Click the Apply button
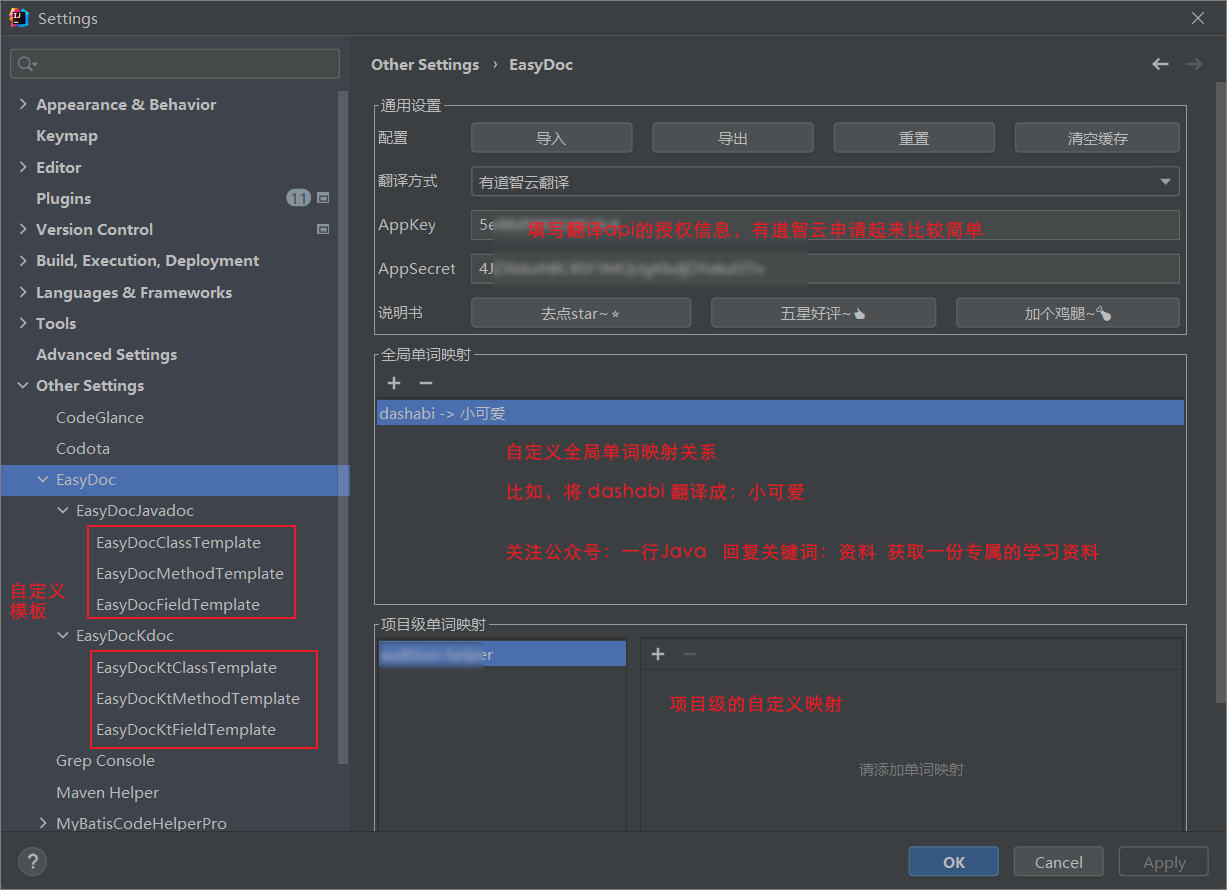 click(x=1164, y=862)
